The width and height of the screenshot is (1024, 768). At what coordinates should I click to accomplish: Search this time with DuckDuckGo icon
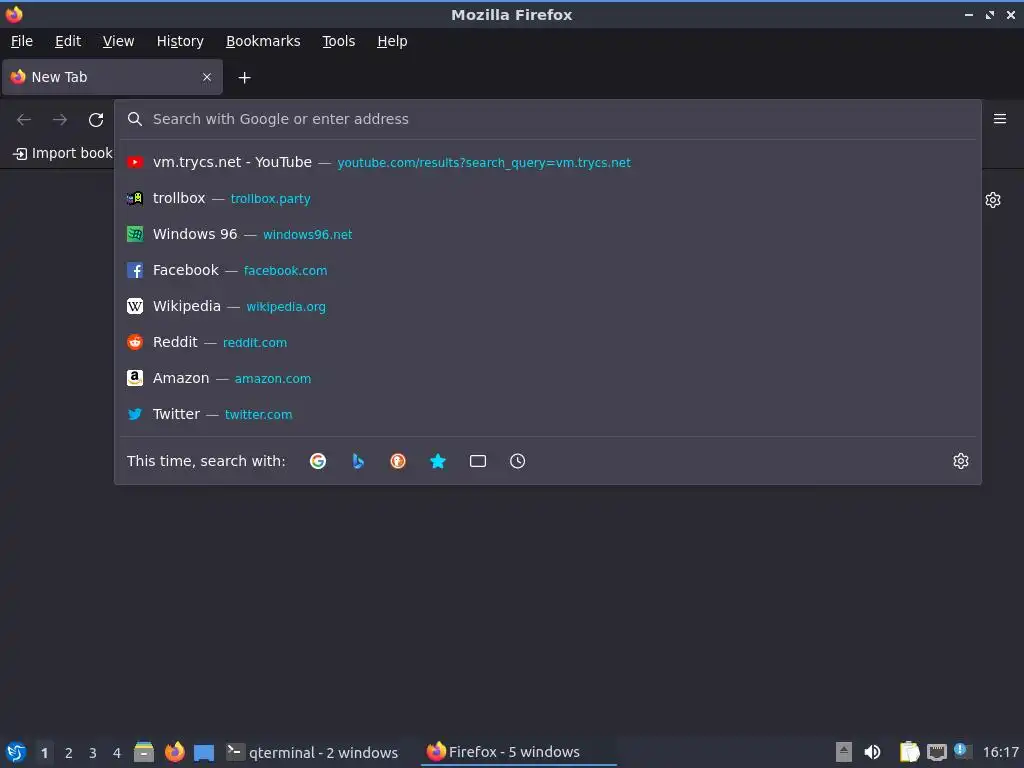(x=398, y=461)
